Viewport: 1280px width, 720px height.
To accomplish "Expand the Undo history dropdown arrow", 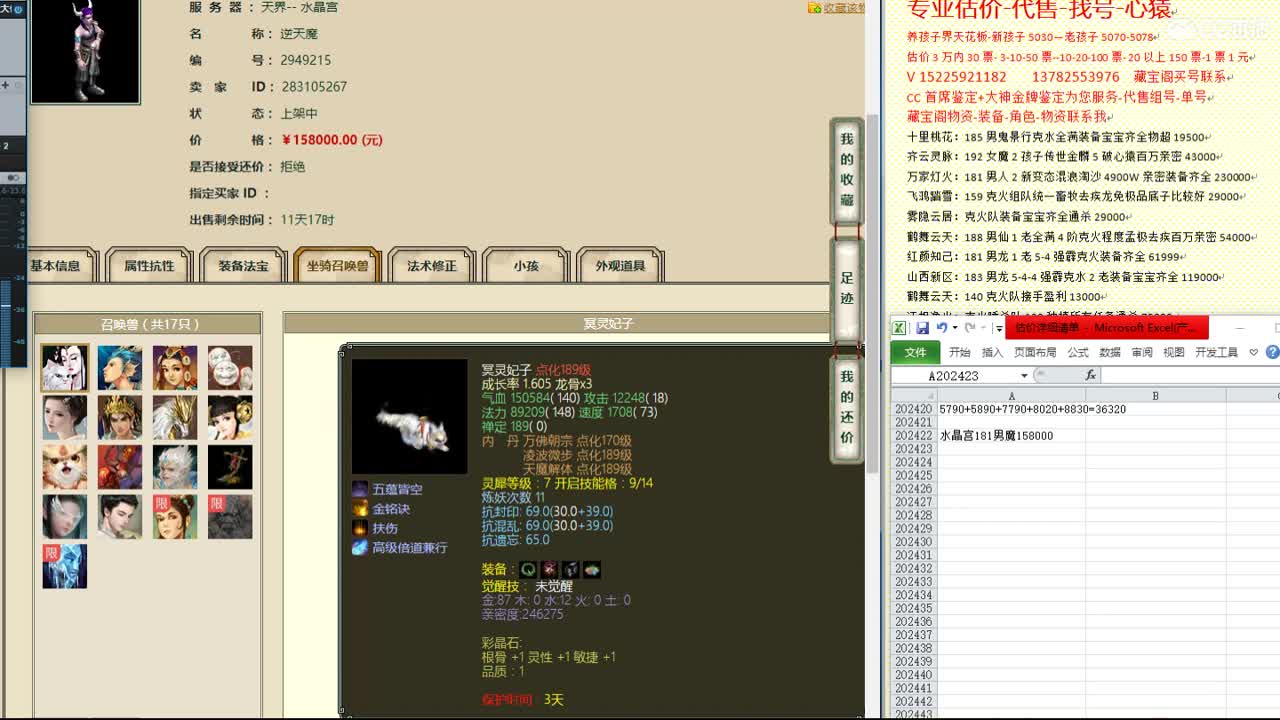I will pos(954,328).
